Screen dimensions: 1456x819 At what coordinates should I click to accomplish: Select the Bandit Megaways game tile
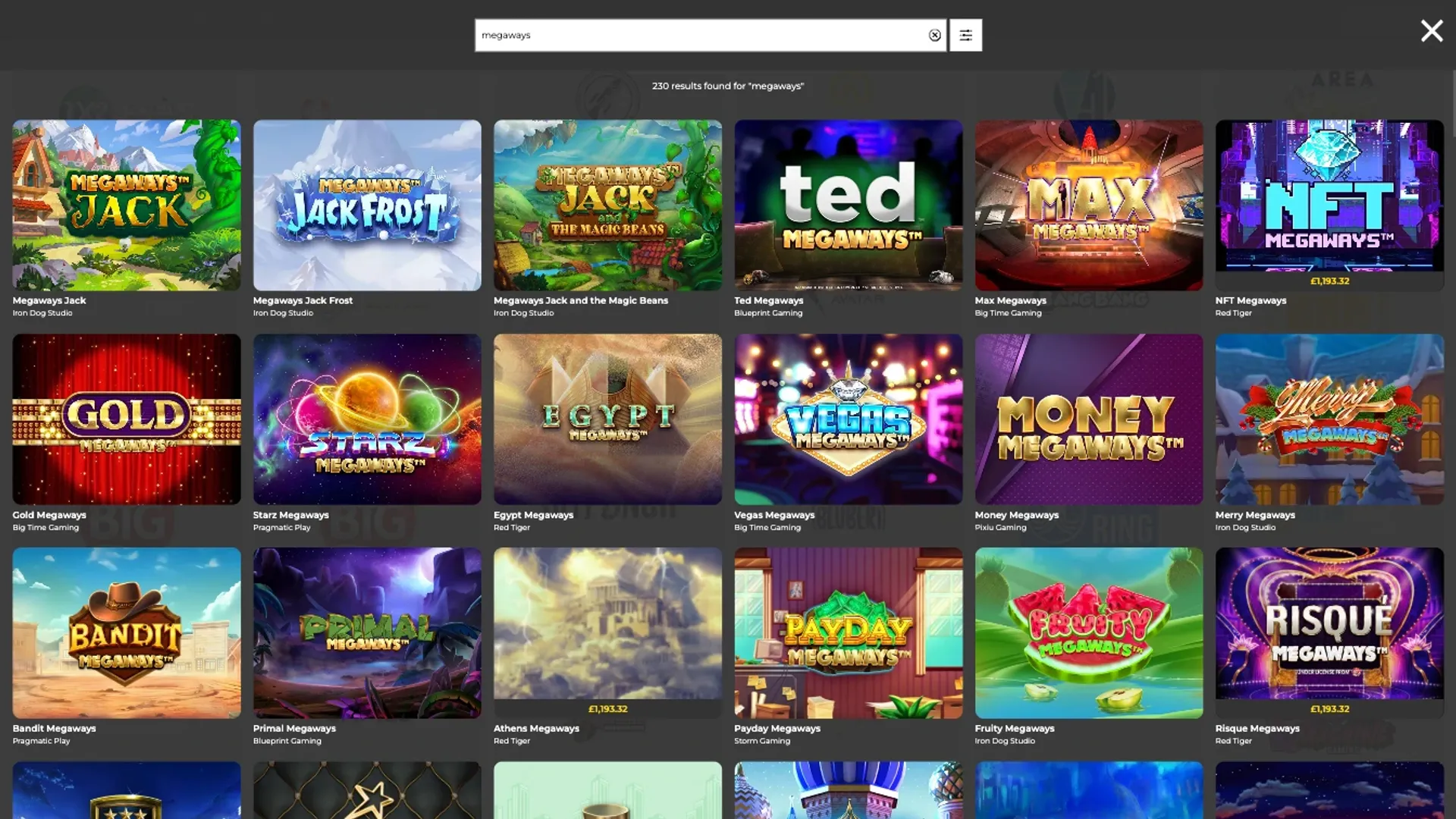coord(127,633)
